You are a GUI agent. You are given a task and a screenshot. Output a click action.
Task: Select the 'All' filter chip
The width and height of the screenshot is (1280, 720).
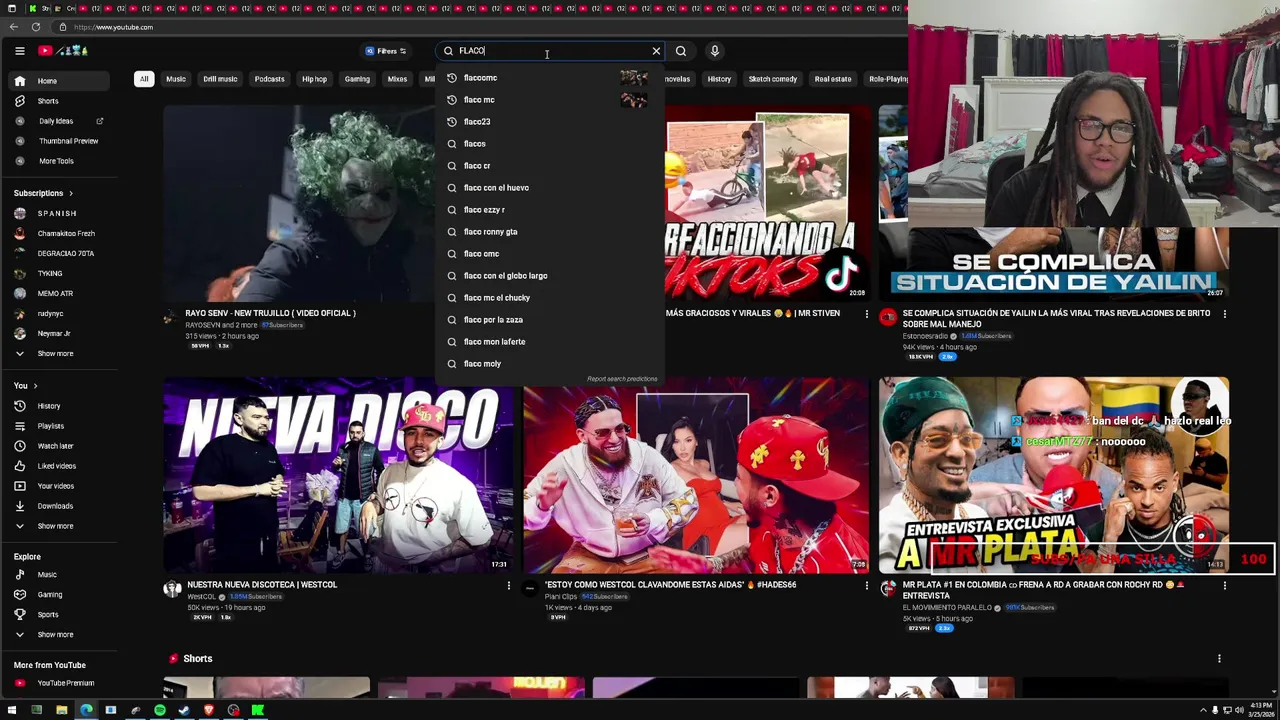(x=144, y=79)
